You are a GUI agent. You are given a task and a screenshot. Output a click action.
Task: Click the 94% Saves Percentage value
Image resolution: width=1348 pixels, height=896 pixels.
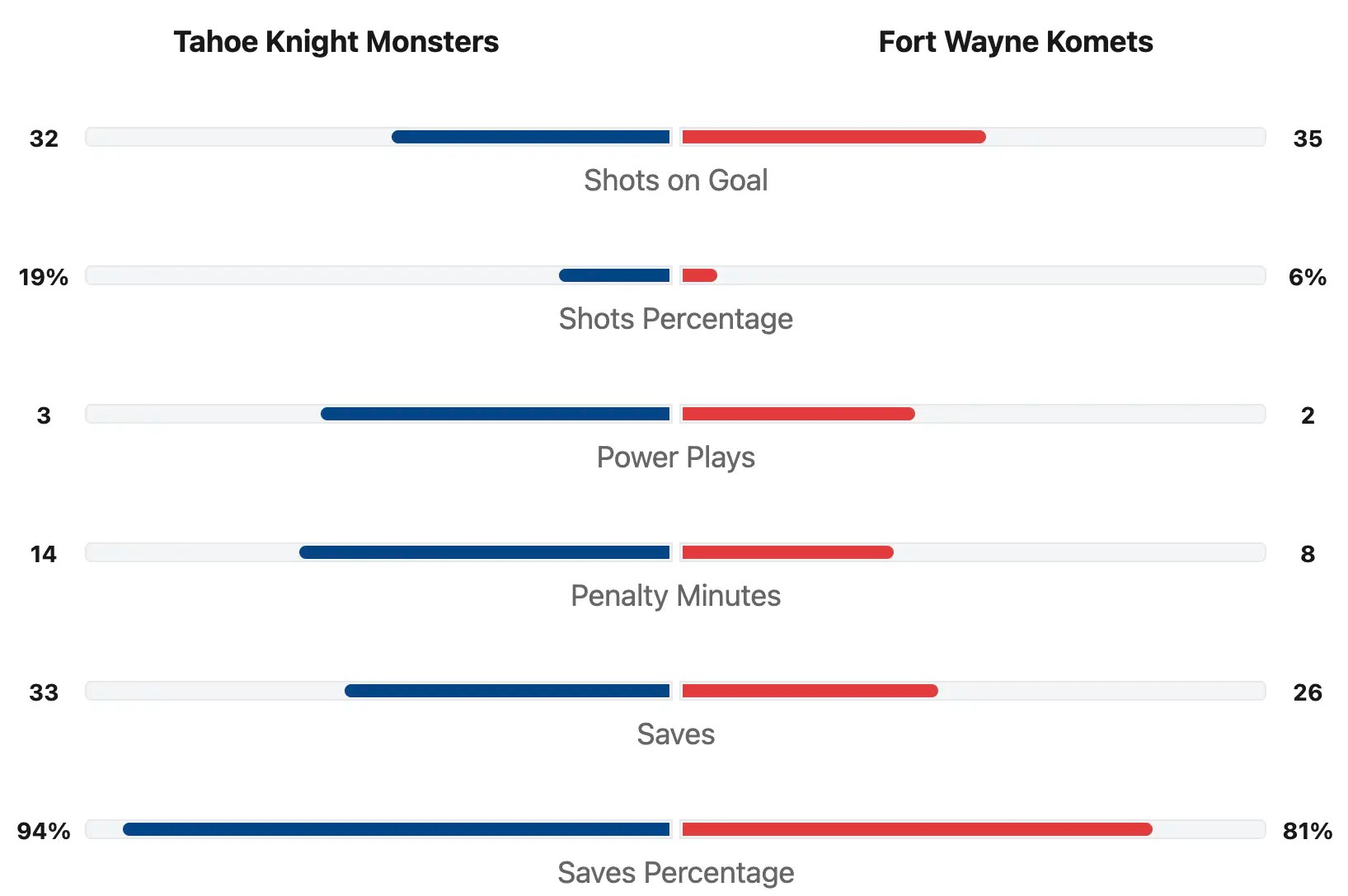pyautogui.click(x=44, y=831)
